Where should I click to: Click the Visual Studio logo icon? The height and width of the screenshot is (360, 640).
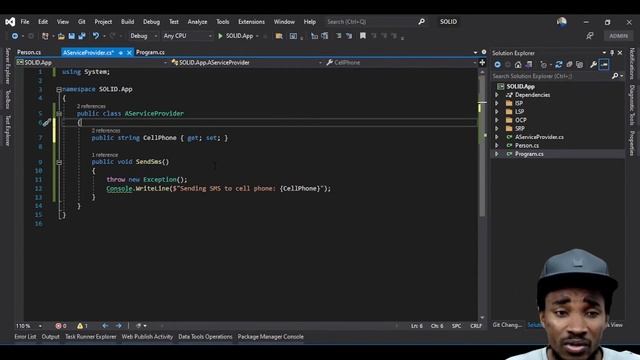click(10, 22)
